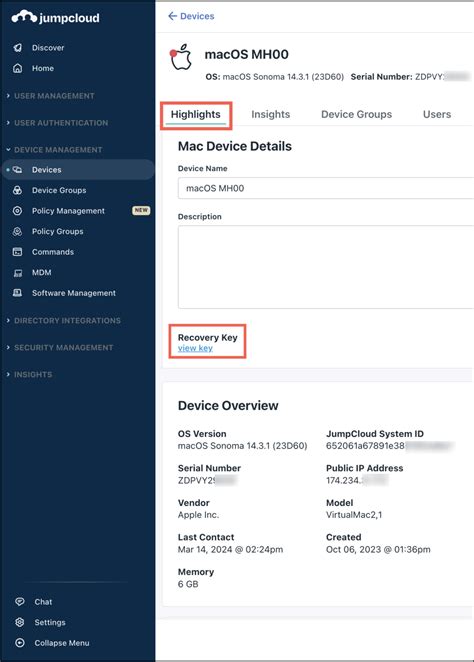Image resolution: width=474 pixels, height=662 pixels.
Task: Click the Collapse Menu arrow icon
Action: tap(19, 643)
